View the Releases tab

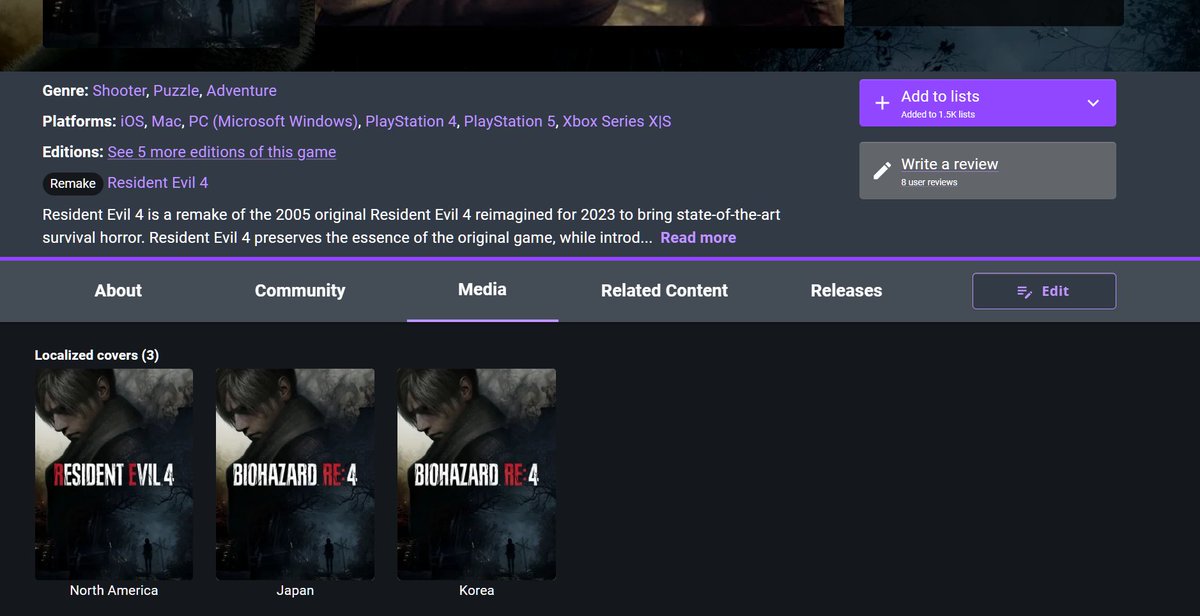click(x=846, y=290)
